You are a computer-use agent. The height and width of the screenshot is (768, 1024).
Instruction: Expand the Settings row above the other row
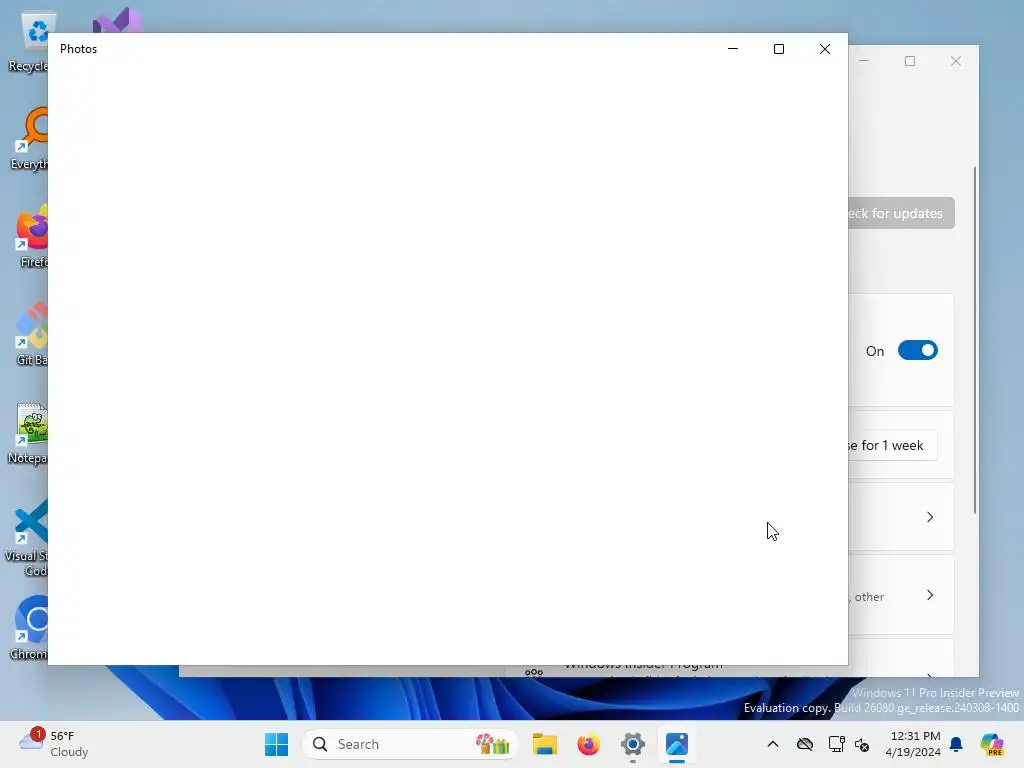pyautogui.click(x=901, y=517)
